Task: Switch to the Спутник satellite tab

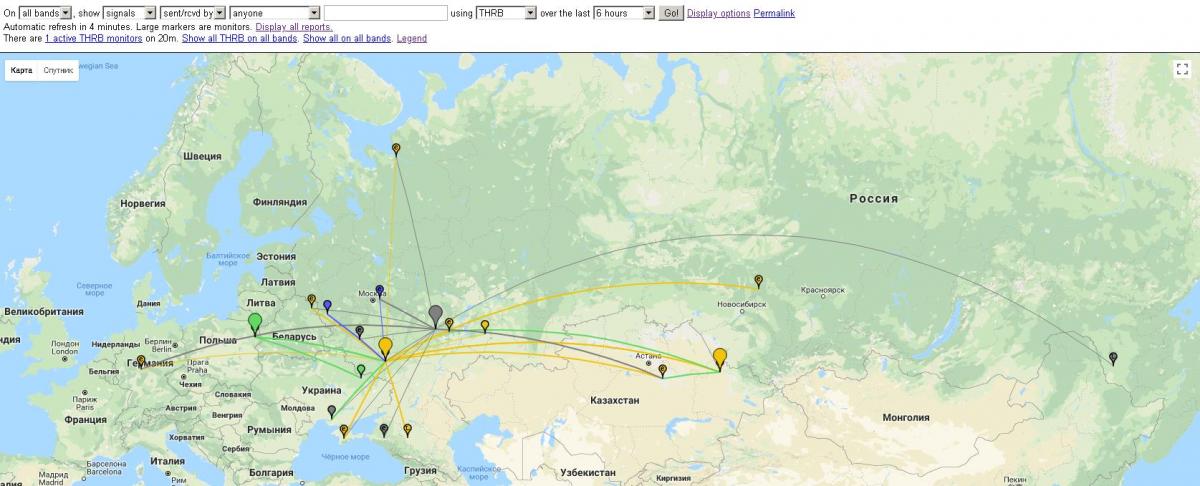Action: [x=58, y=71]
